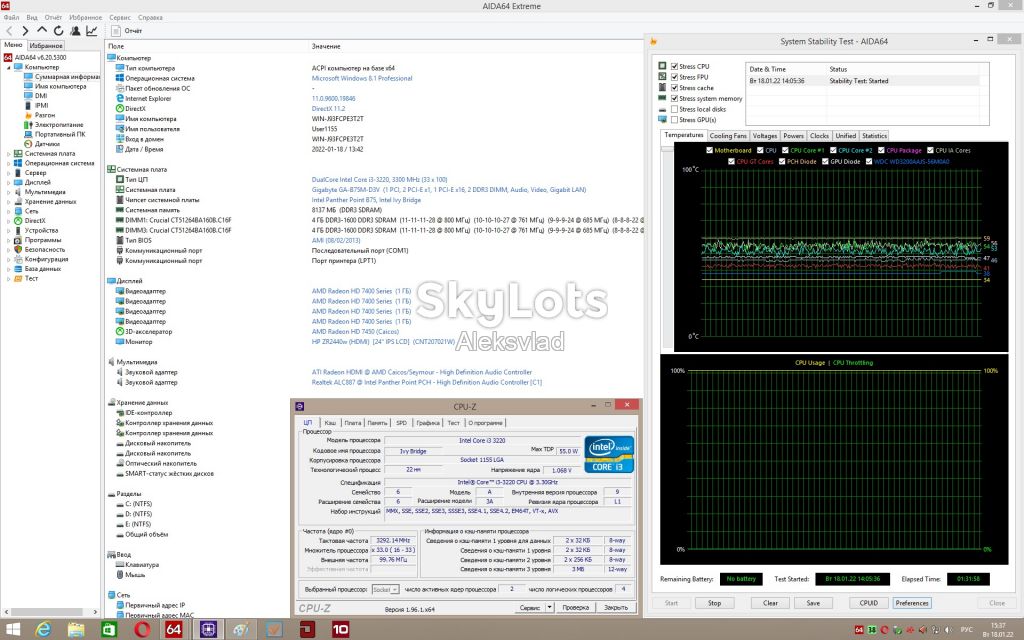Open the Файл menu in AIDA64
The height and width of the screenshot is (640, 1024).
(x=11, y=18)
